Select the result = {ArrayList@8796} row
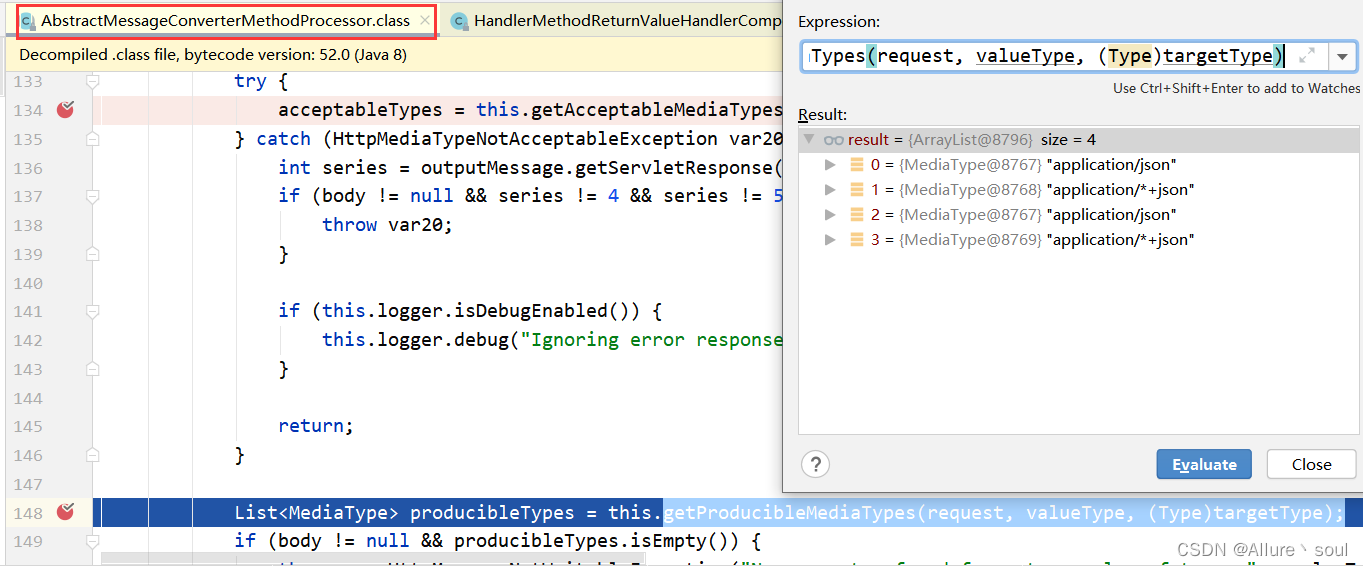Image resolution: width=1363 pixels, height=566 pixels. pyautogui.click(x=1079, y=140)
